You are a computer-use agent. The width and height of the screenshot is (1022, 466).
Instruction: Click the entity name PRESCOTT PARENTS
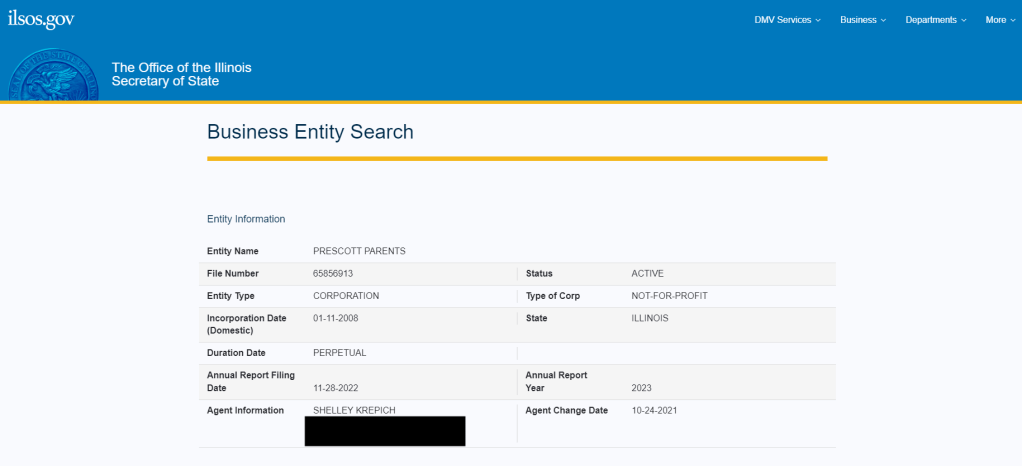tap(359, 251)
